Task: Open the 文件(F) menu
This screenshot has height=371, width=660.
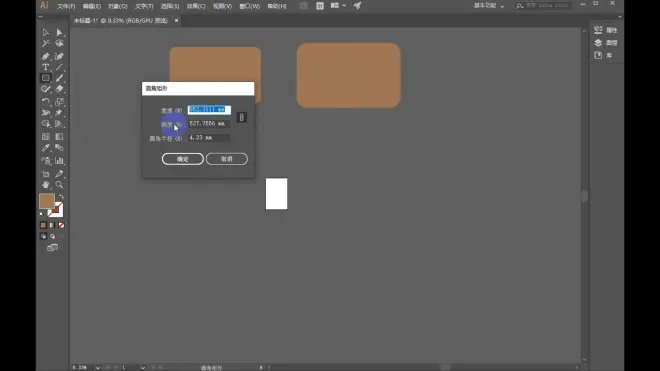Action: (66, 6)
